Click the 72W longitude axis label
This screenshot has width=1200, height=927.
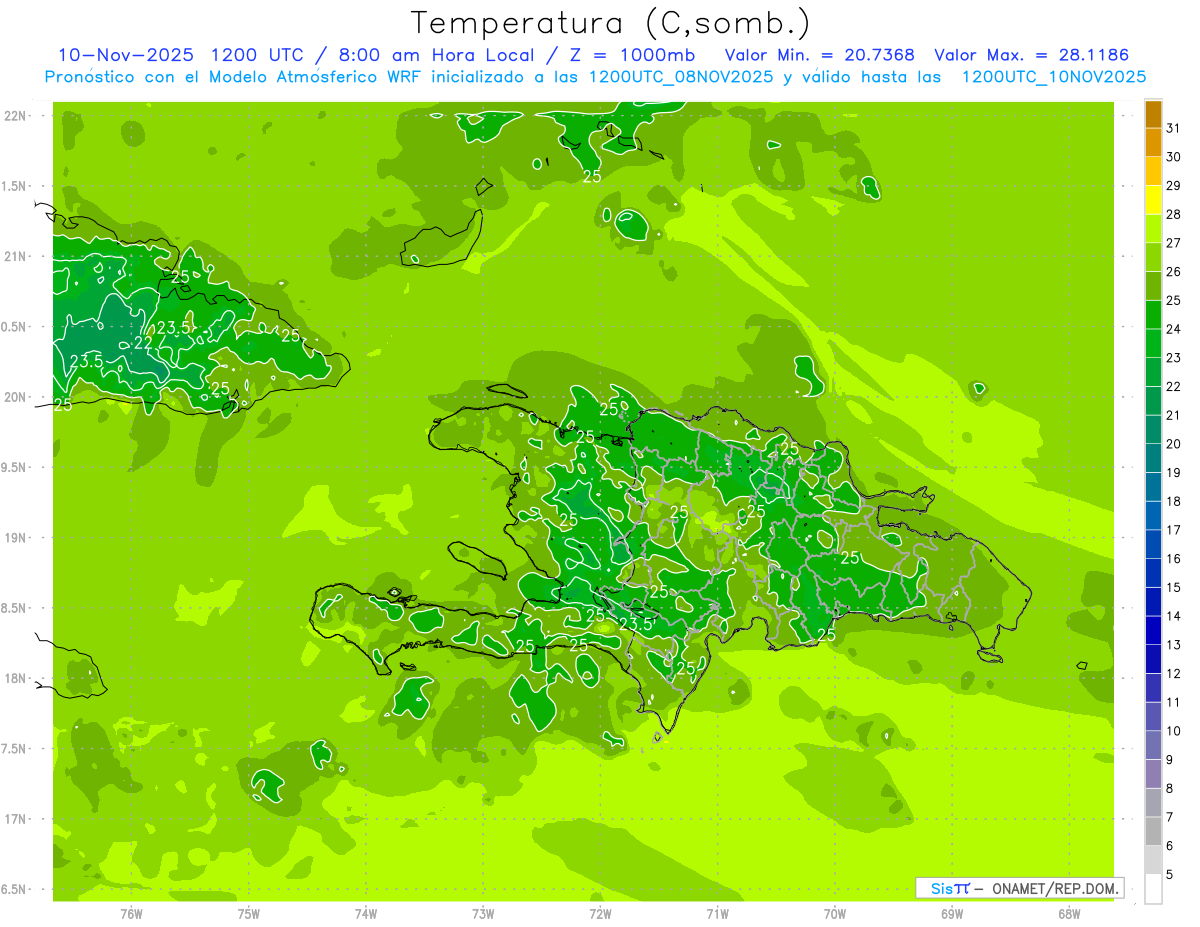[x=600, y=914]
